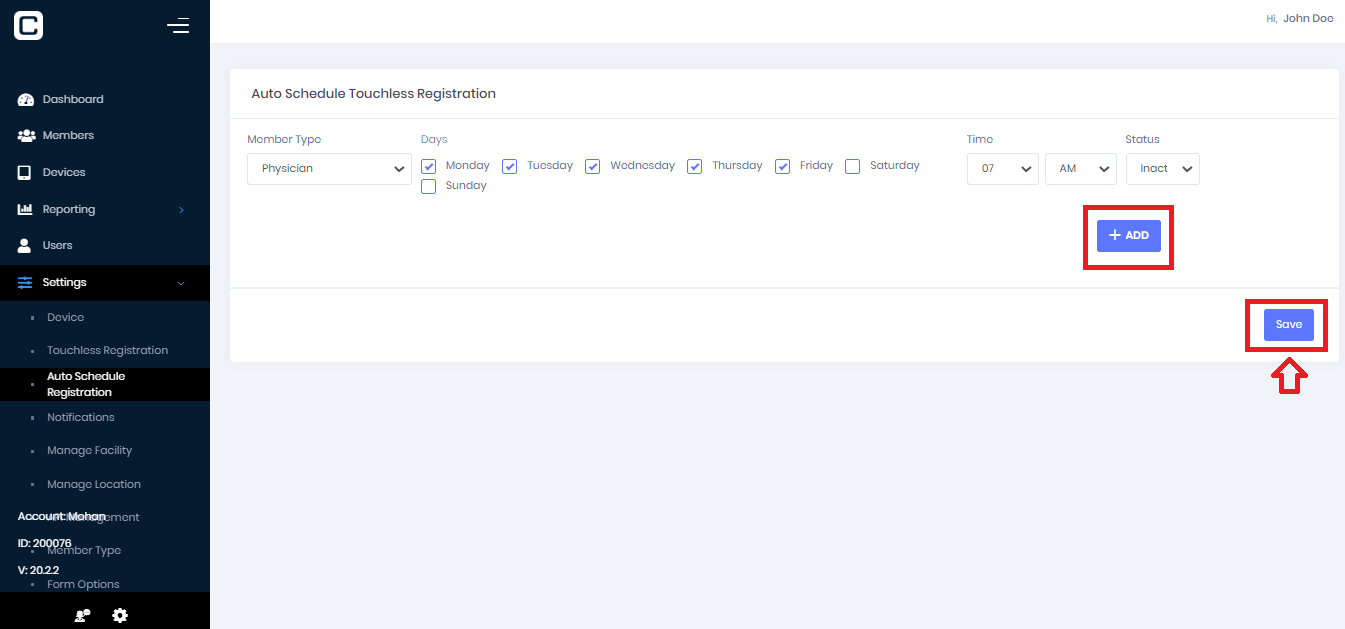This screenshot has height=629, width=1345.
Task: Check the Sunday checkbox
Action: (x=429, y=186)
